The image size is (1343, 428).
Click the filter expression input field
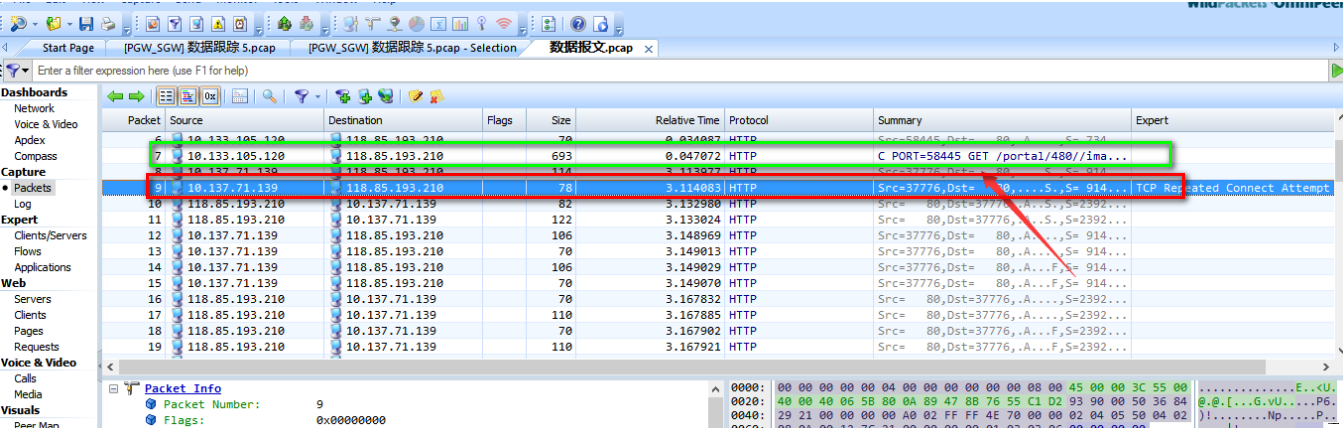tap(600, 71)
